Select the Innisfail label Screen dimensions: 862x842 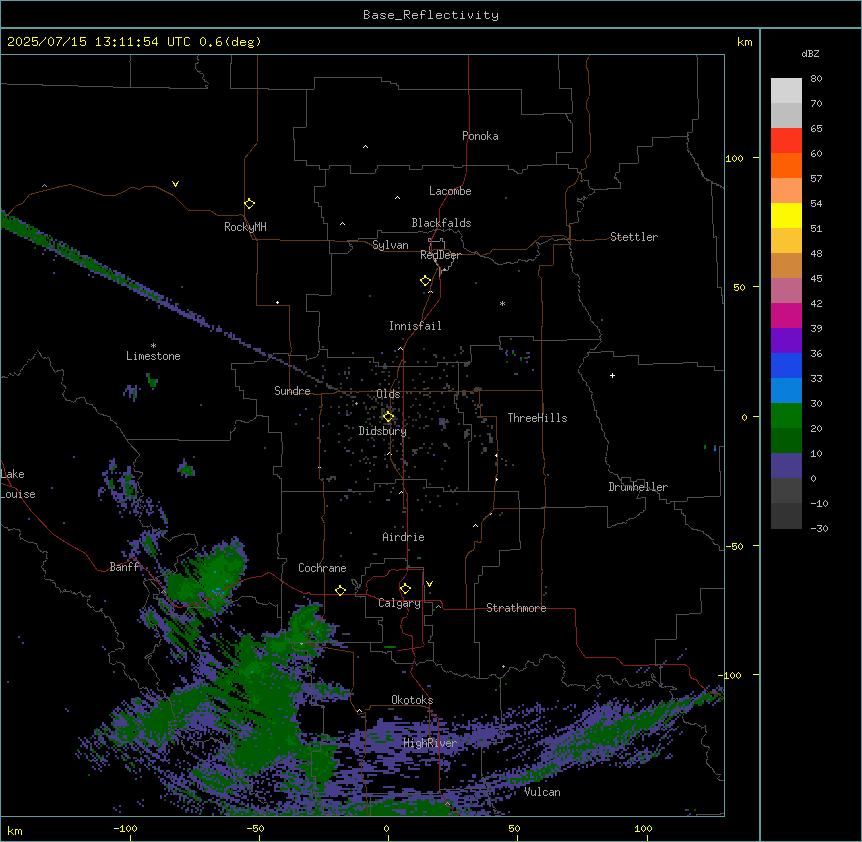[415, 326]
